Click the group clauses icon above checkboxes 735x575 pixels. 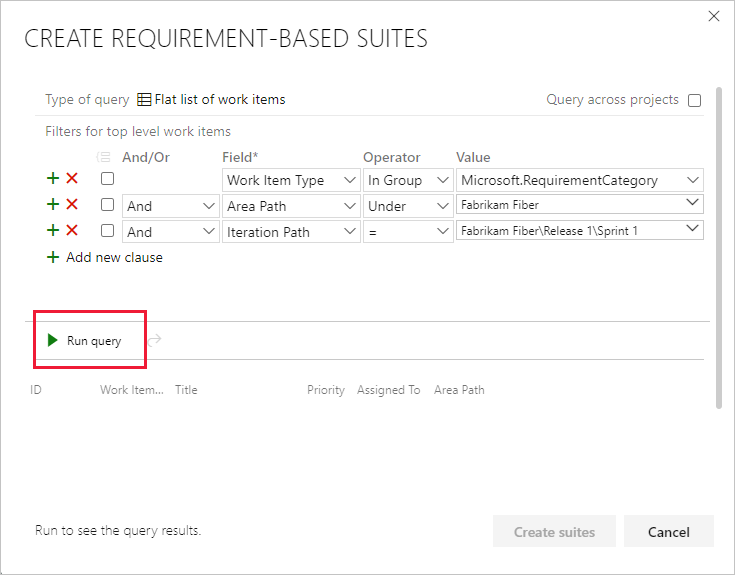pyautogui.click(x=103, y=157)
